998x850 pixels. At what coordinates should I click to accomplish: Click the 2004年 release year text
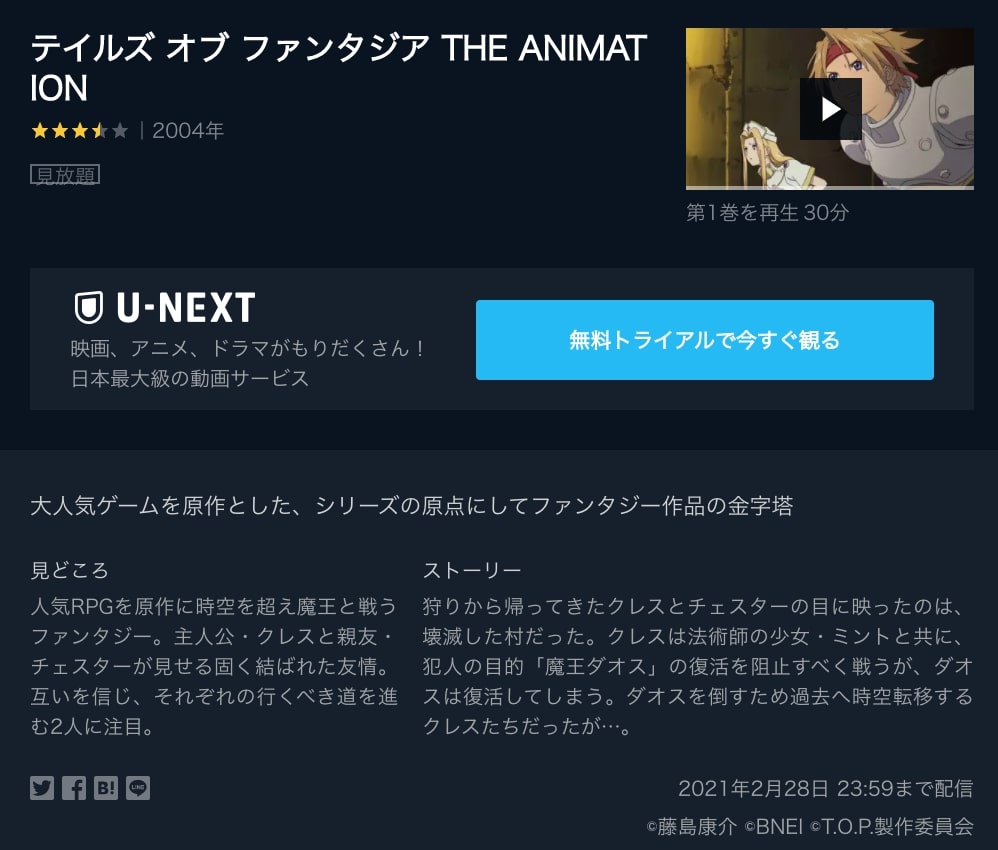[188, 131]
